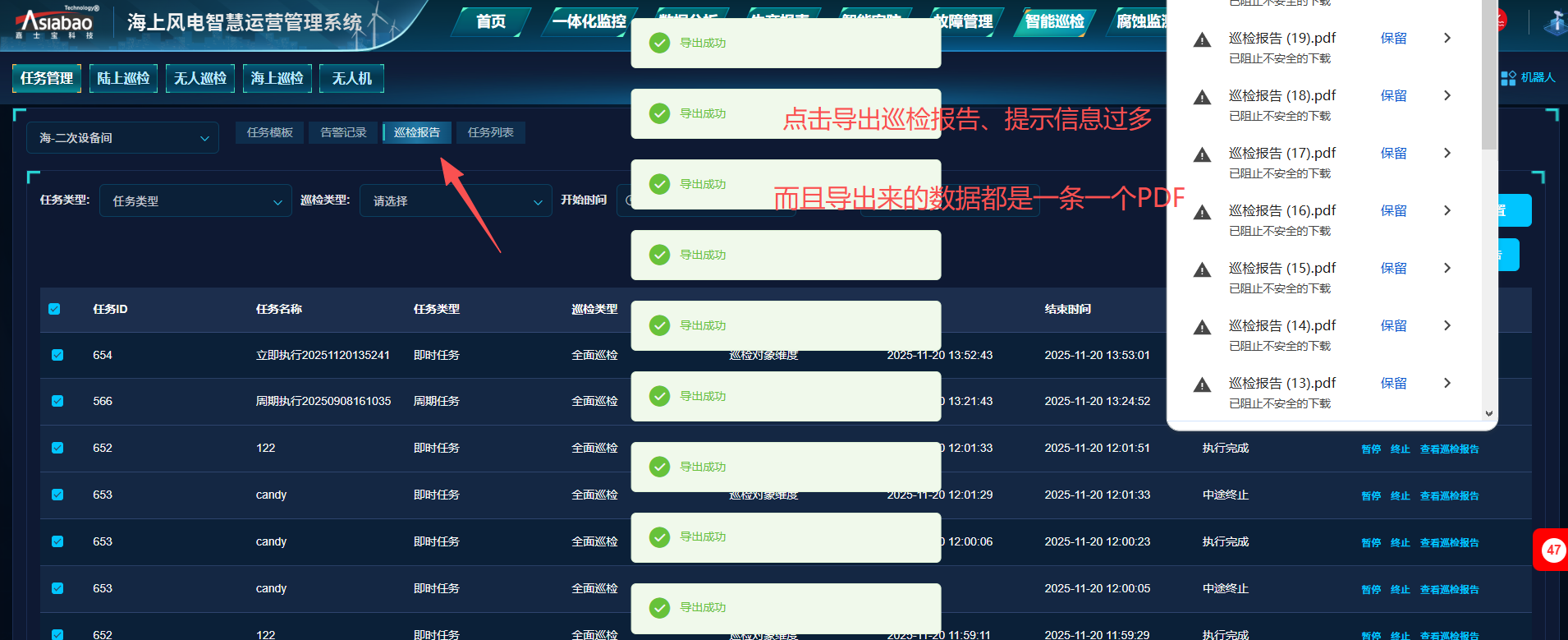This screenshot has width=1568, height=640.
Task: Click the red badge showing 47
Action: (x=1552, y=550)
